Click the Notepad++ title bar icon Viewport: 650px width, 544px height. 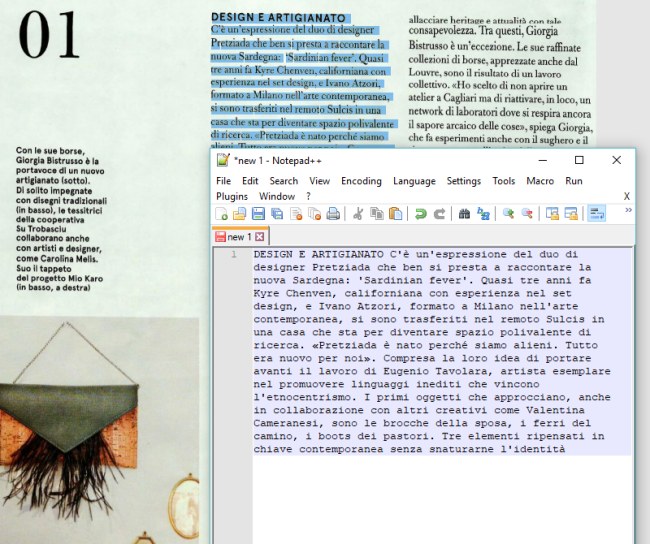223,160
